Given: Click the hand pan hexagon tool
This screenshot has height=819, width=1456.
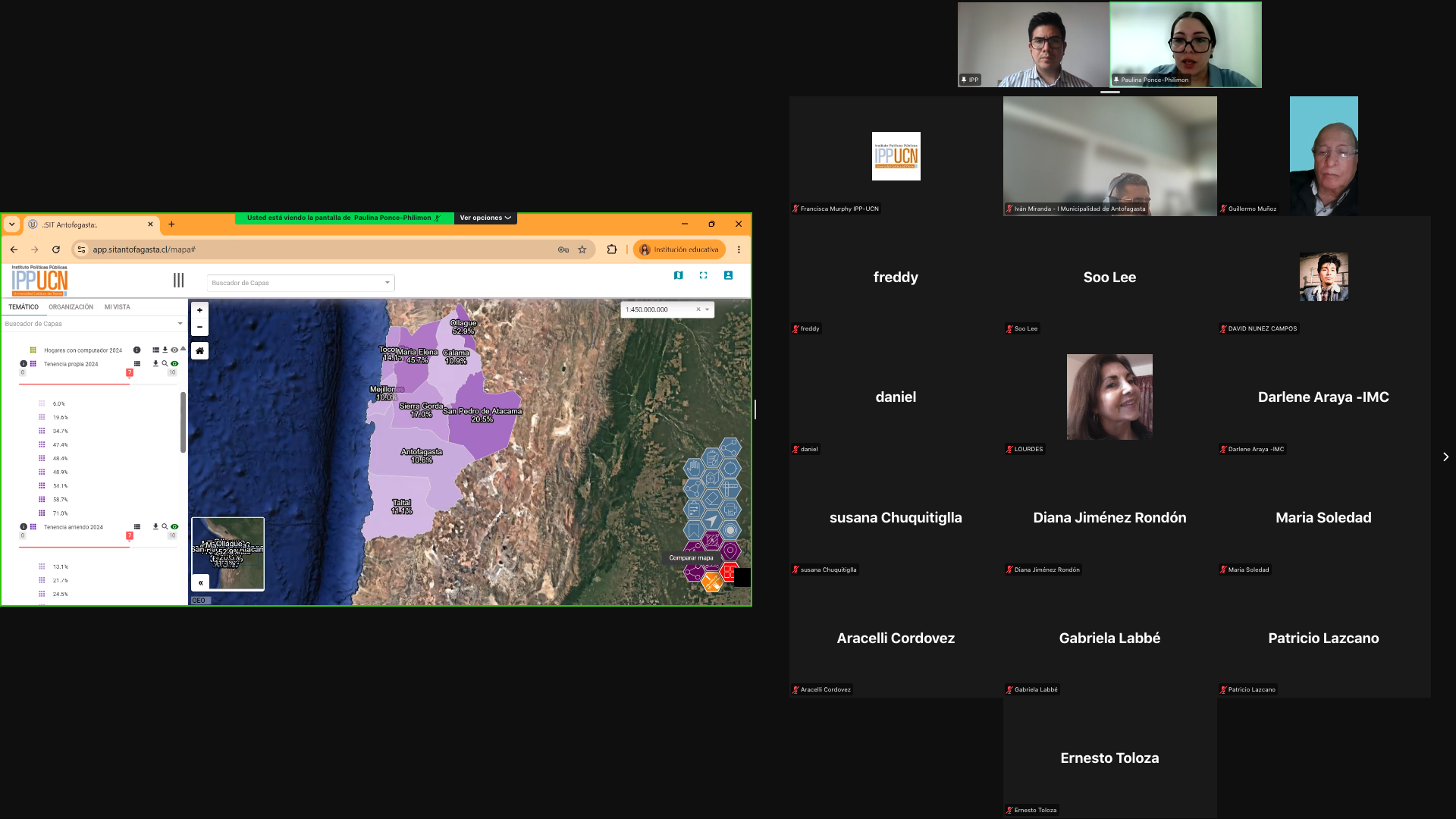Looking at the screenshot, I should [x=694, y=468].
